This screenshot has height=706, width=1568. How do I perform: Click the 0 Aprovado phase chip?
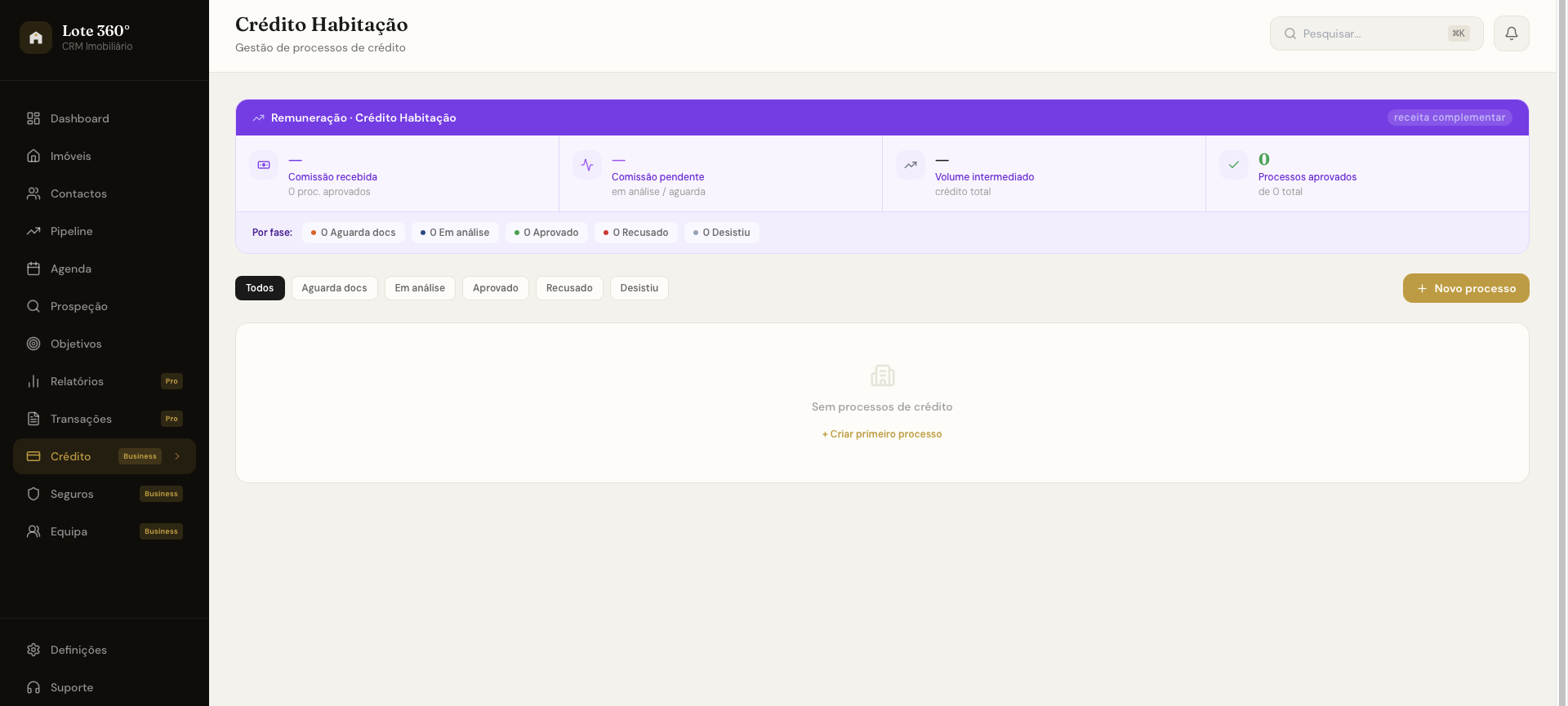click(546, 233)
